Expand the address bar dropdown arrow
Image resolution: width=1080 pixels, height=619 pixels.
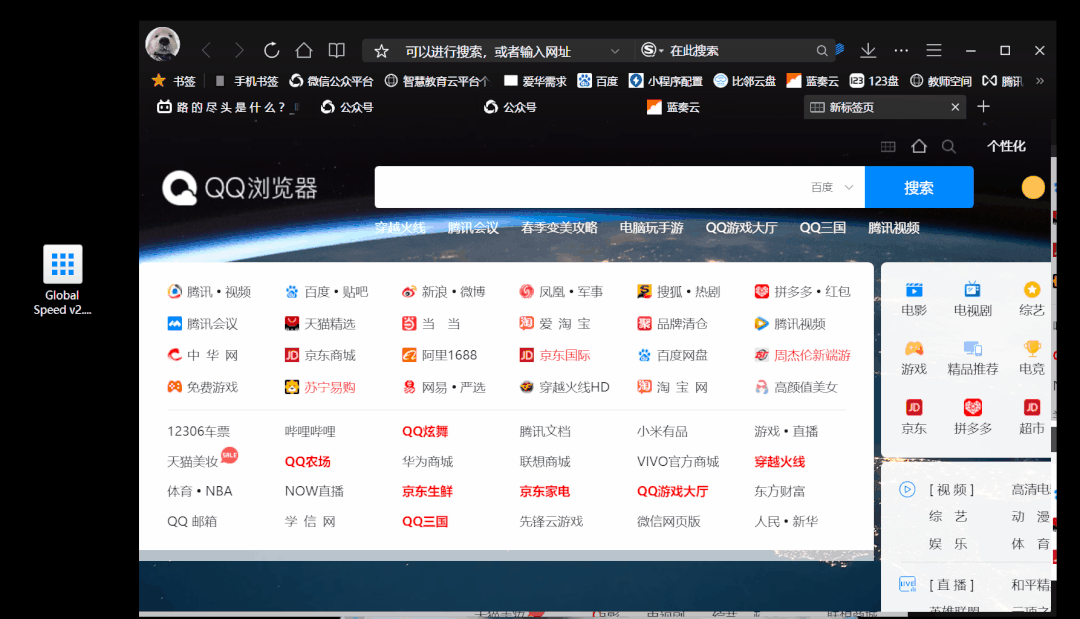(x=614, y=51)
